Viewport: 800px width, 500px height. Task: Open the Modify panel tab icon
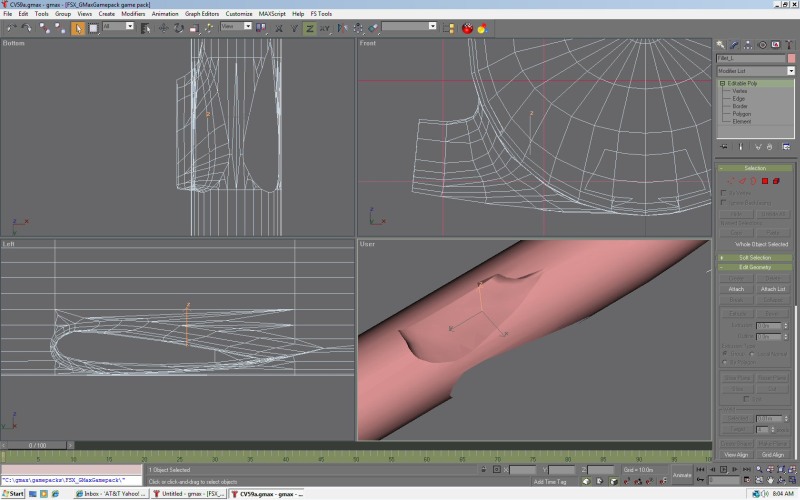tap(734, 44)
